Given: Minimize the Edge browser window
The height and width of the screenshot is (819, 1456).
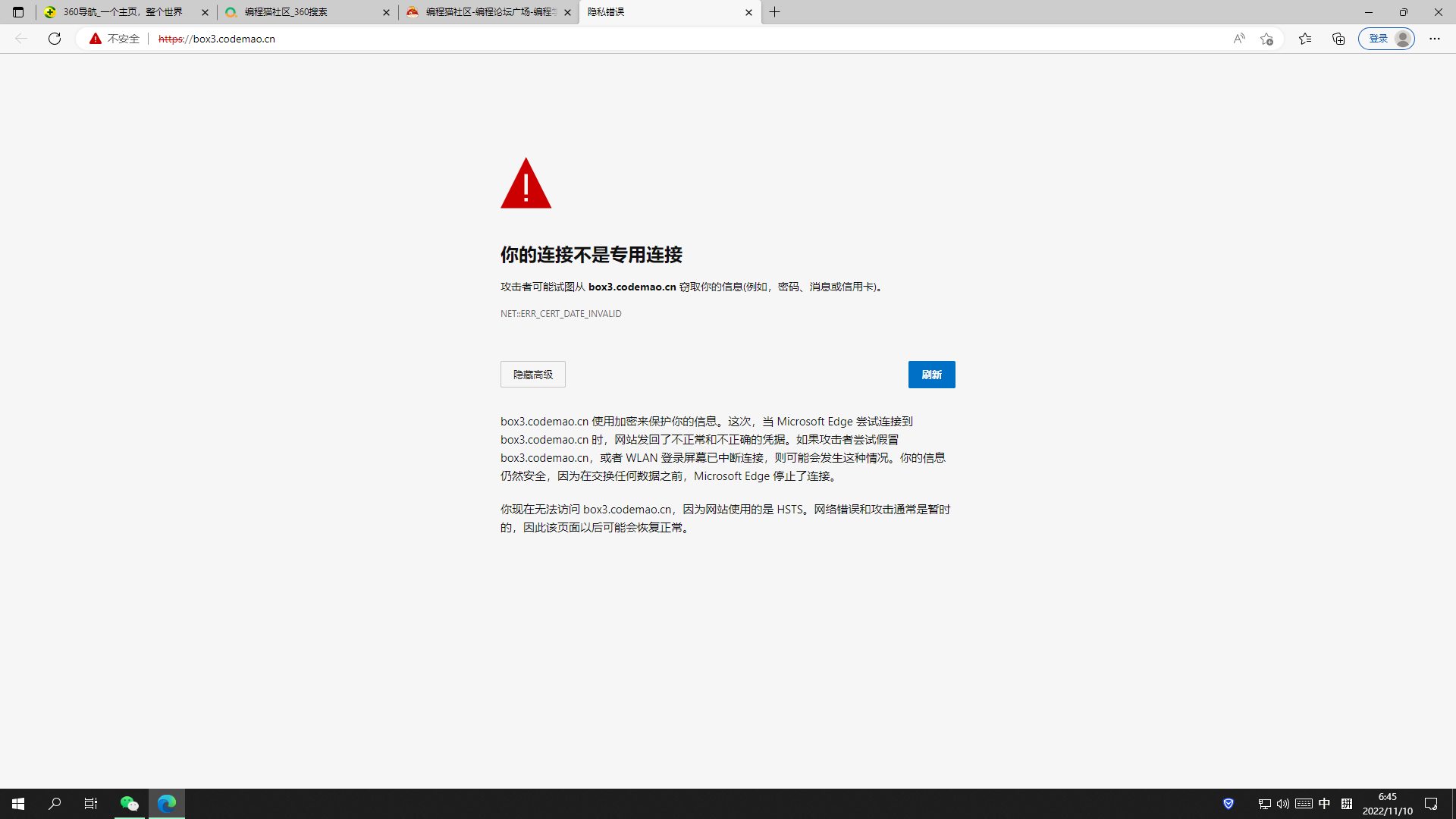Looking at the screenshot, I should (x=1369, y=12).
